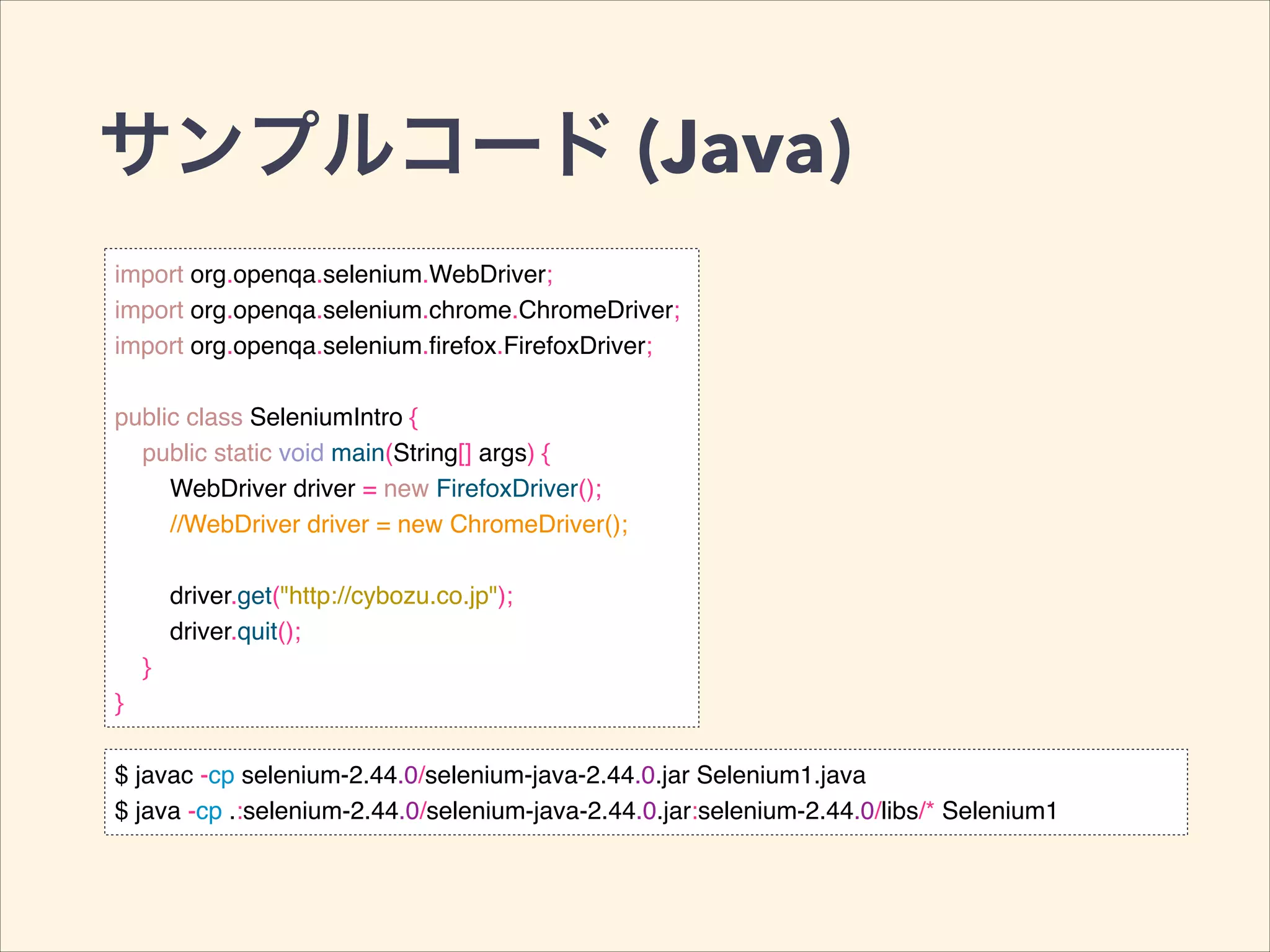
Task: Click the FirefoxDriver import line
Action: pos(384,346)
